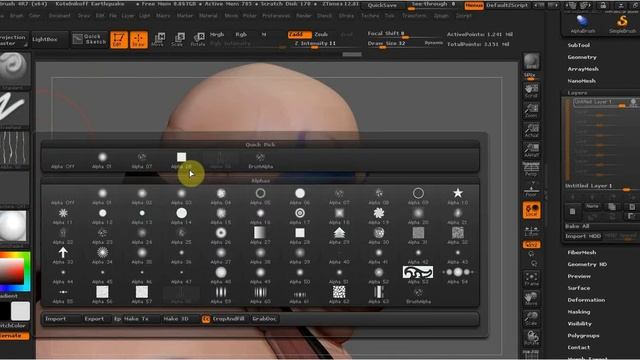Select Alpha 54 dotted row alpha
640x360 pixels.
coord(458,275)
